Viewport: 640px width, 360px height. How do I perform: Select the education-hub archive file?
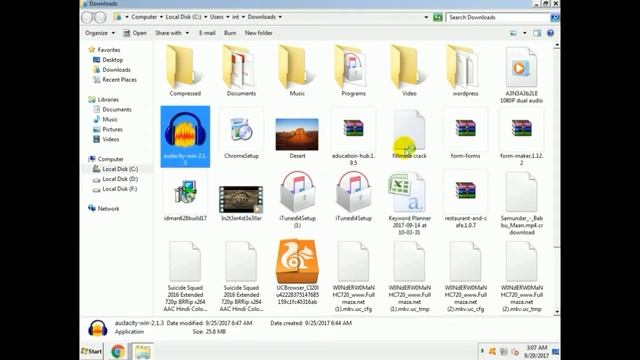click(353, 137)
